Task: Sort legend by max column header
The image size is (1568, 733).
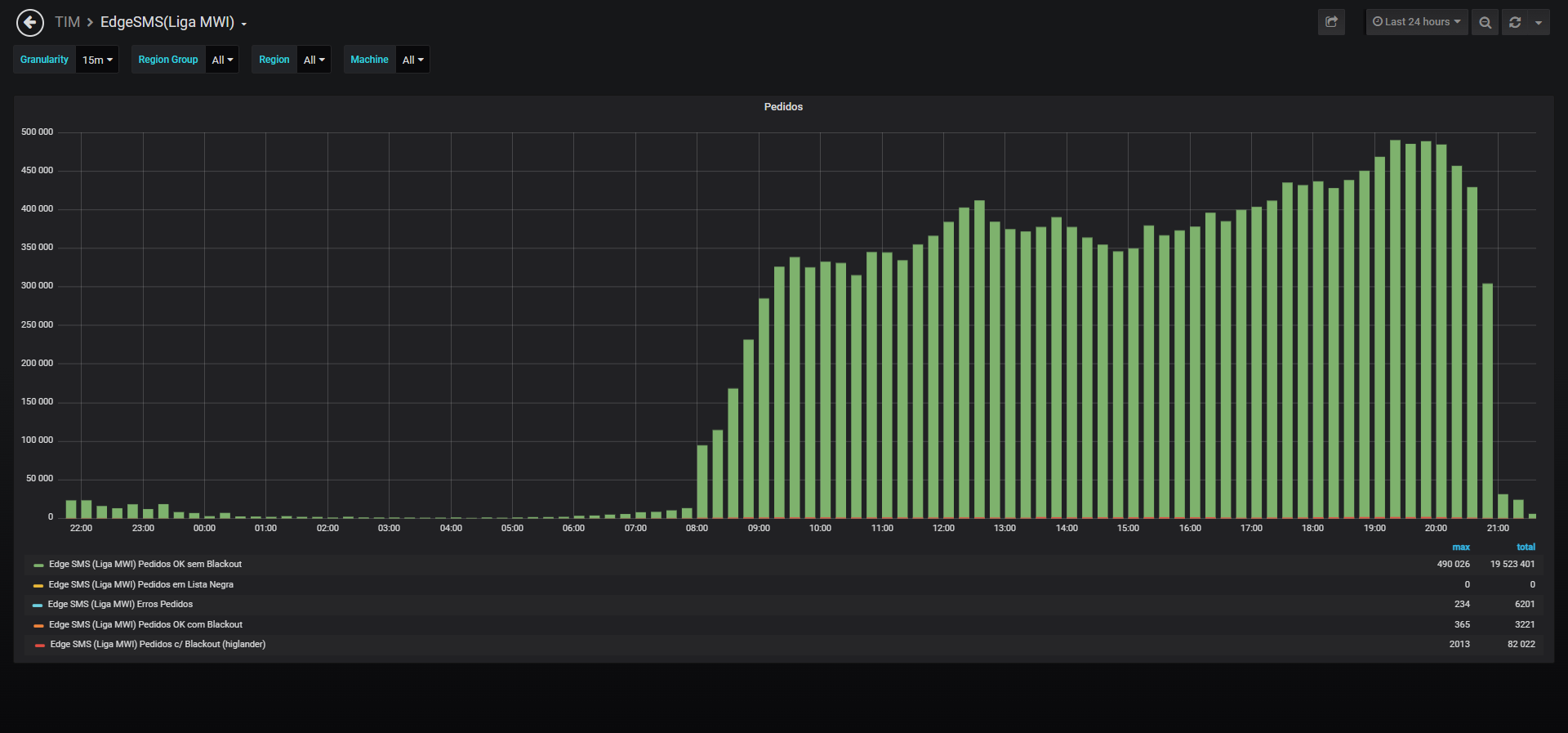Action: click(1461, 547)
